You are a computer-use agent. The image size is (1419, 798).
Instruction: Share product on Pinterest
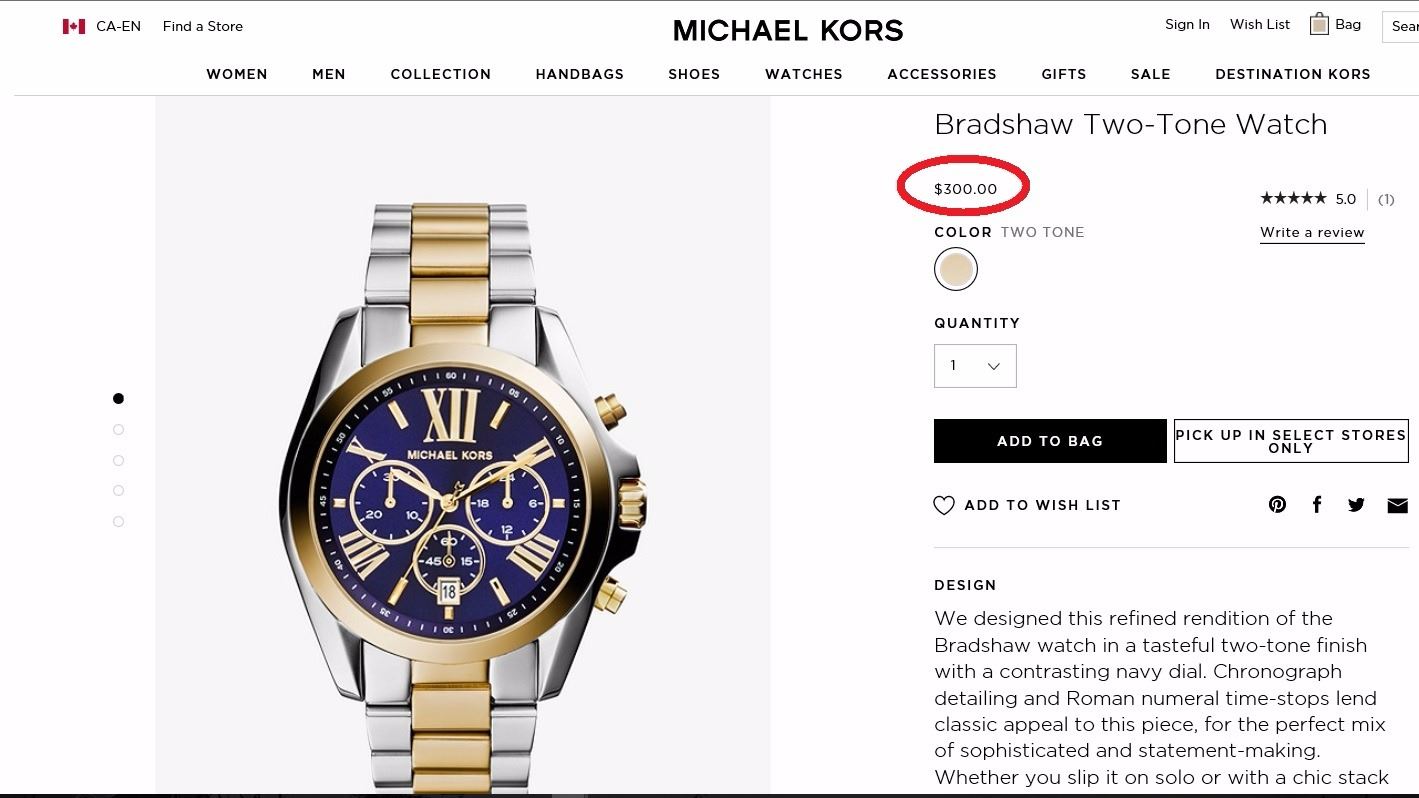1277,505
